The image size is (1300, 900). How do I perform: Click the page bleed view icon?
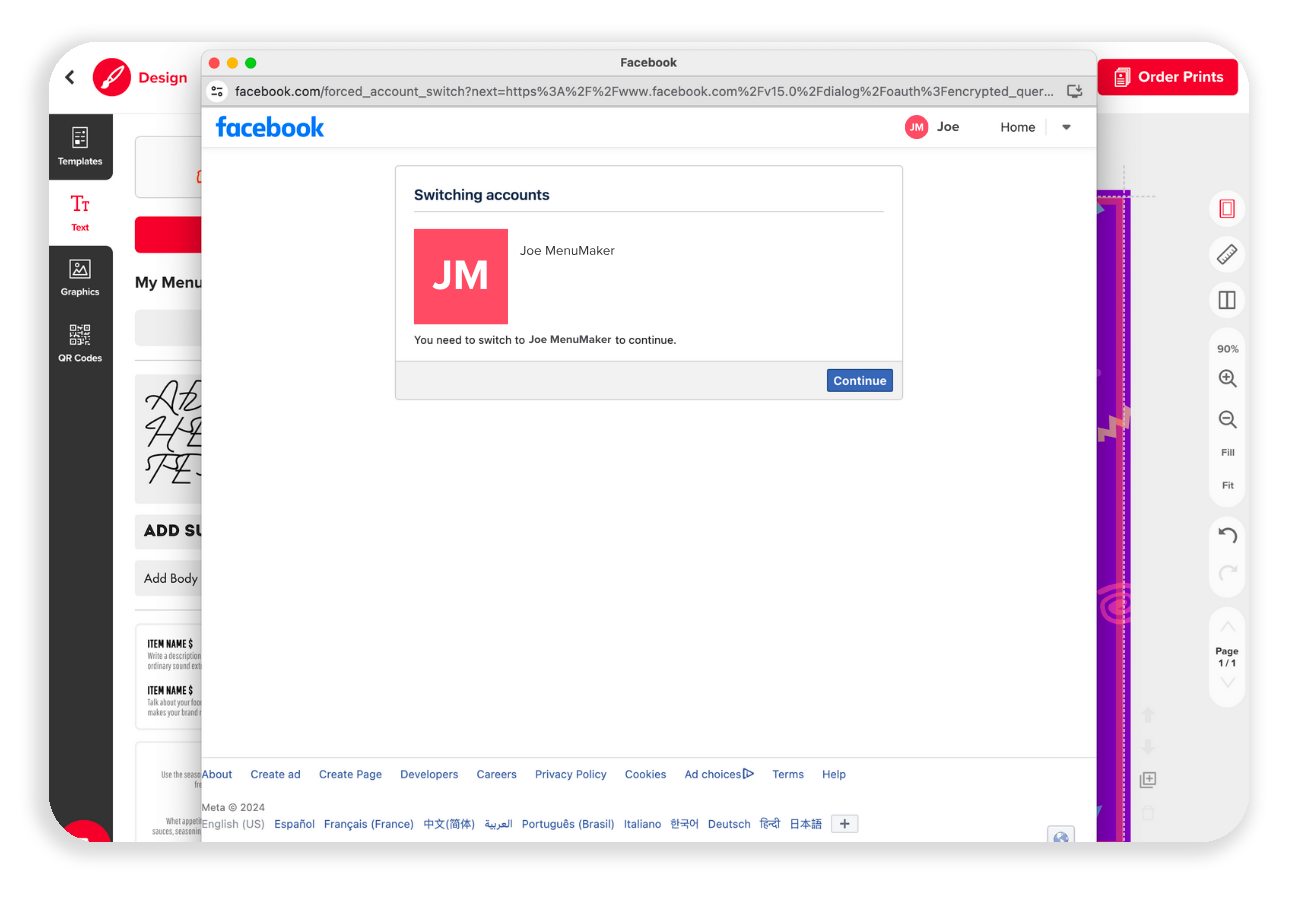1227,208
